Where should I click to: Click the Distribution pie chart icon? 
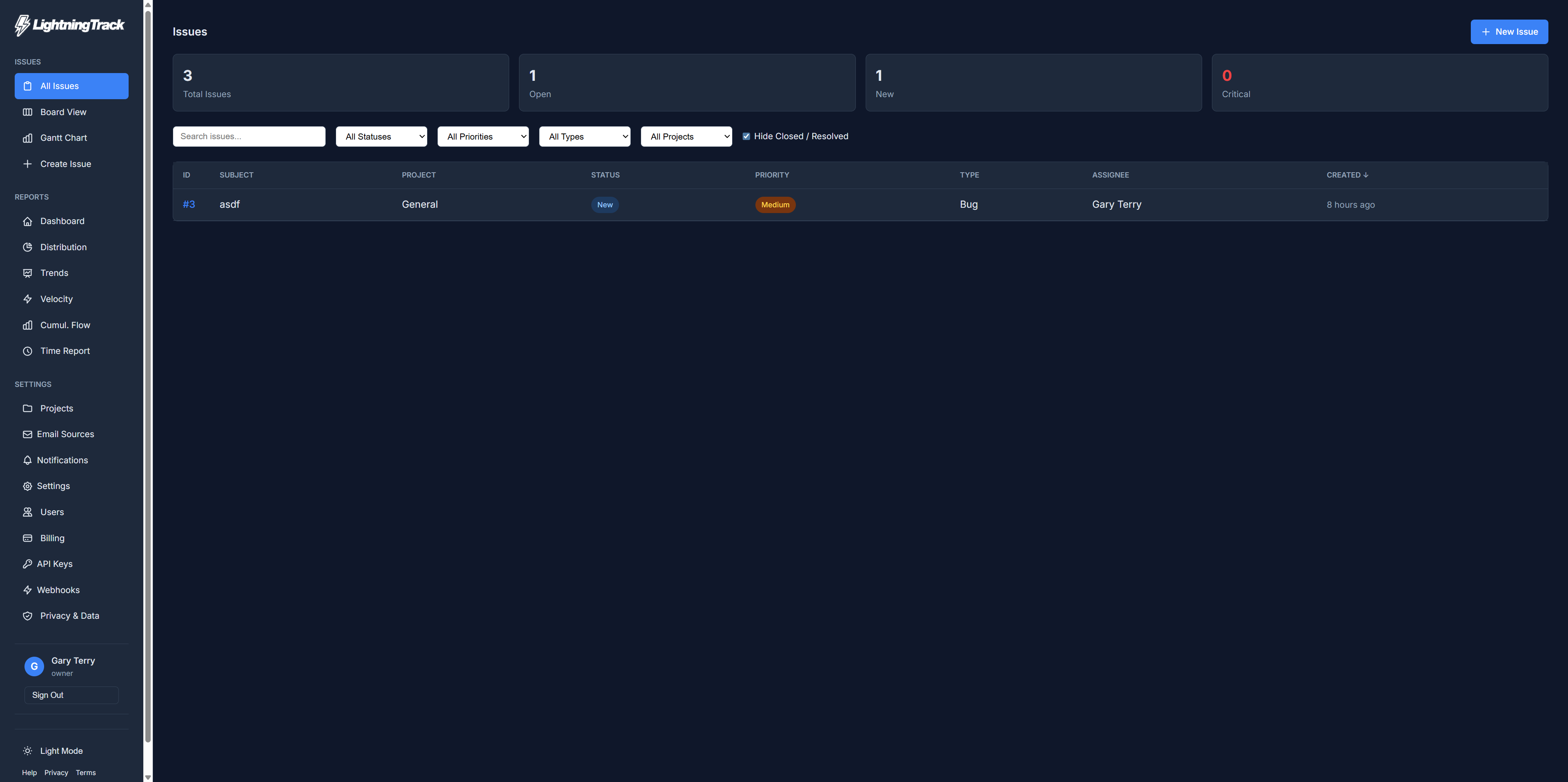point(28,247)
